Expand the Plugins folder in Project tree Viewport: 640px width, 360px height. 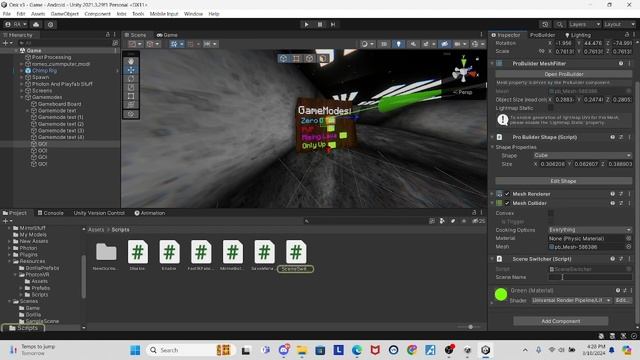pyautogui.click(x=9, y=255)
